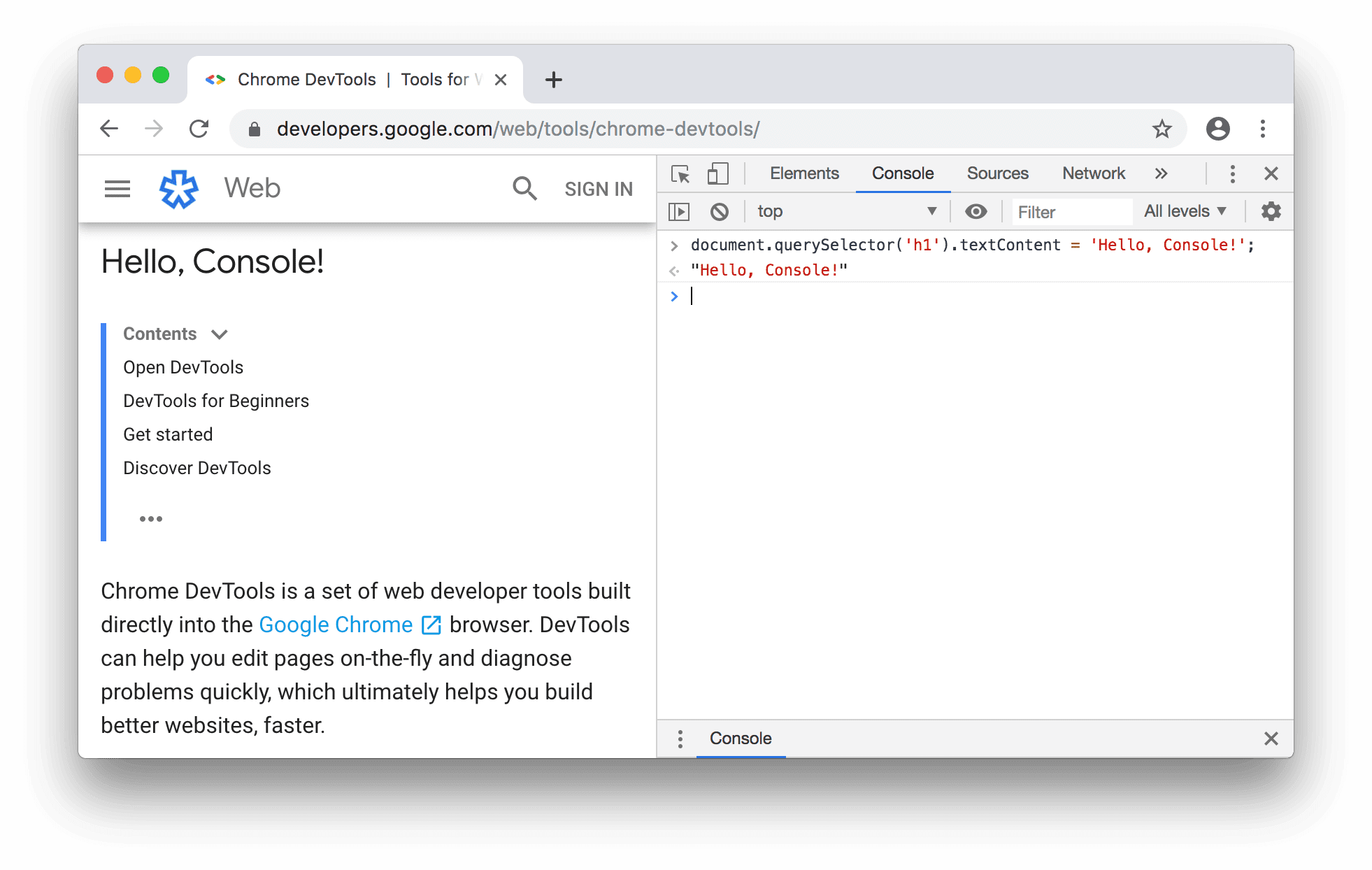Image resolution: width=1372 pixels, height=870 pixels.
Task: Click the Google Chrome hyperlink
Action: pyautogui.click(x=336, y=624)
